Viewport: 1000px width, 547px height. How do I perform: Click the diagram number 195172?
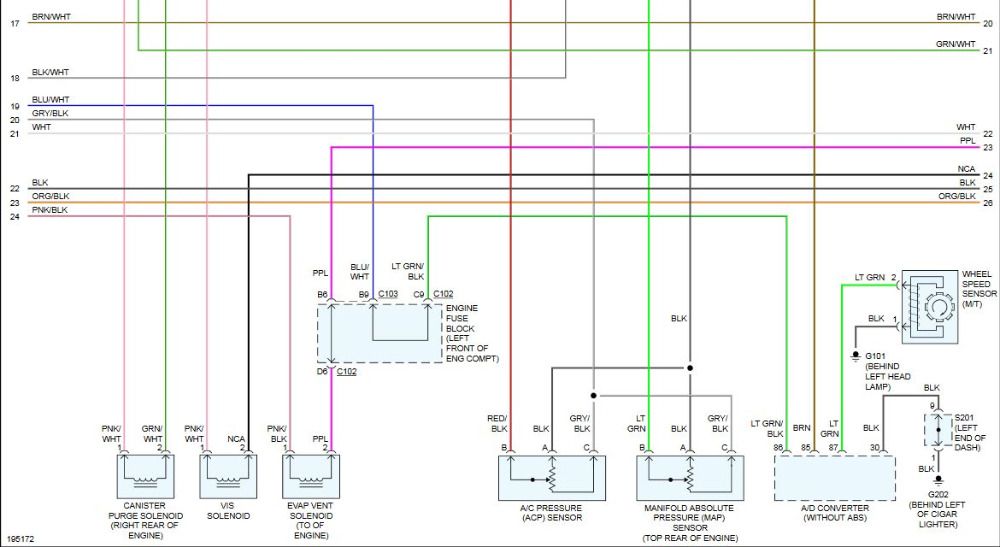point(22,539)
